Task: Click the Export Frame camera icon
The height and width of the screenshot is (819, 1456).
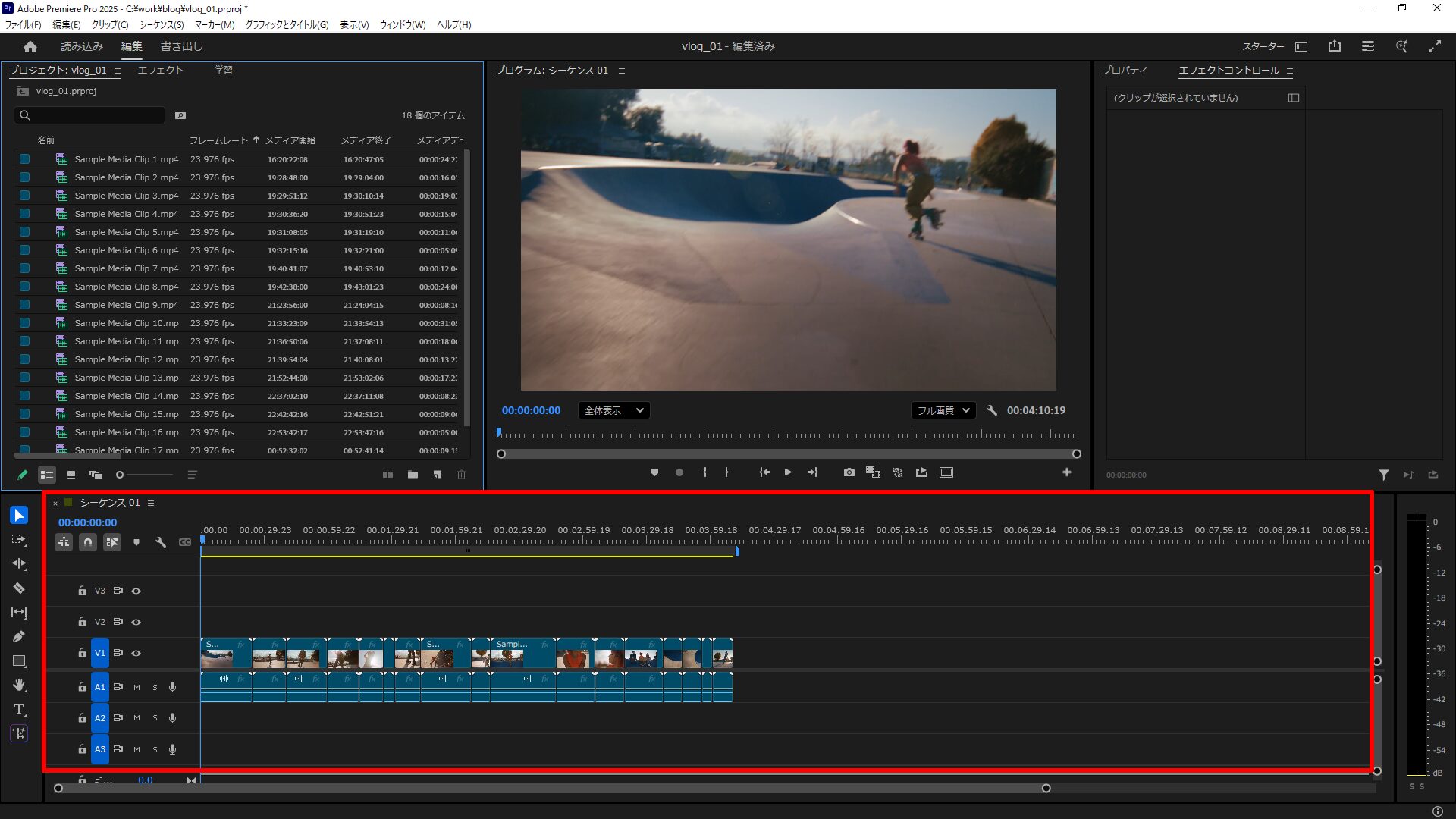Action: pyautogui.click(x=849, y=472)
